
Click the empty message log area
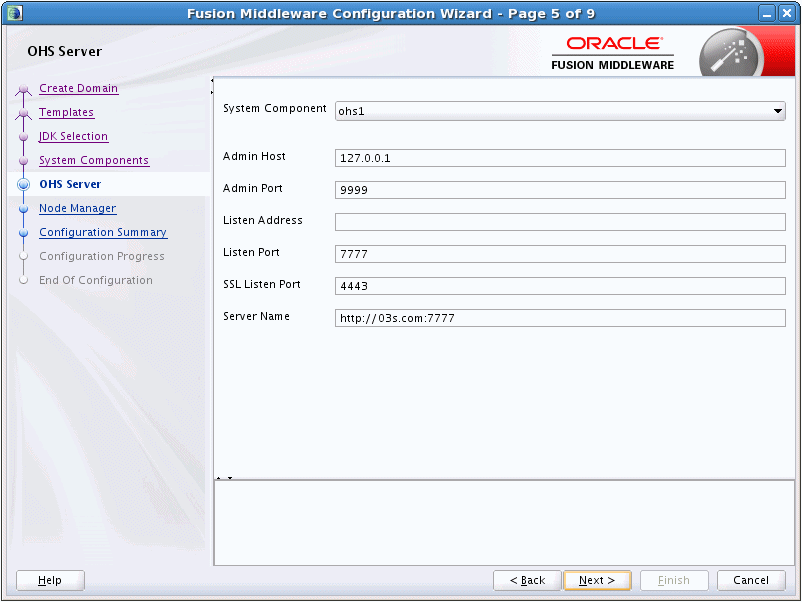point(504,523)
